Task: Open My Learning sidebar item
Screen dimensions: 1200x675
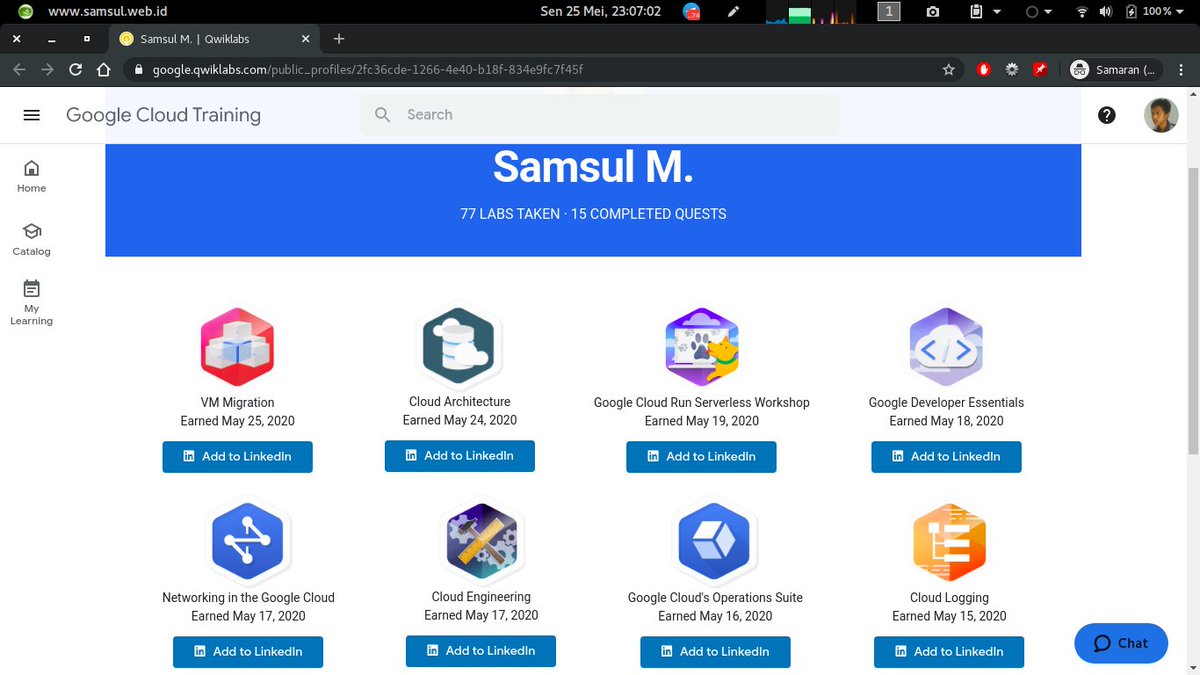Action: tap(31, 302)
